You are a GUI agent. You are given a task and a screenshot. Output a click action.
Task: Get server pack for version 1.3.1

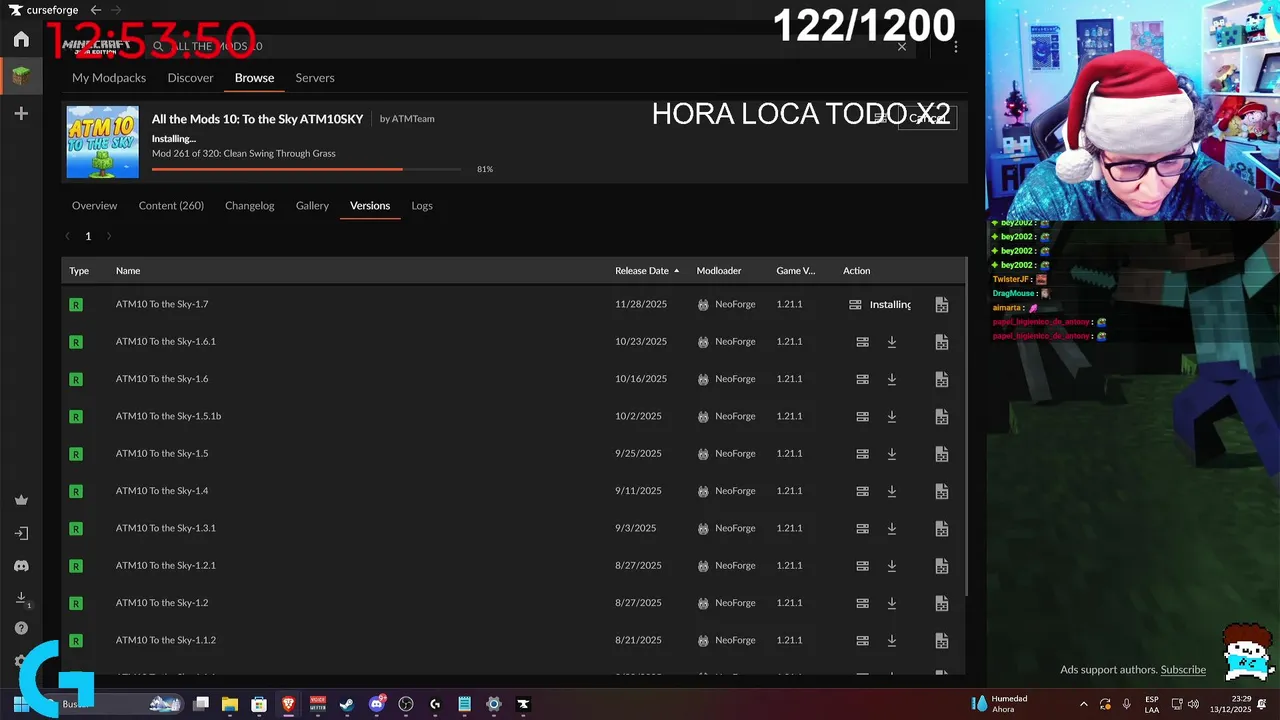[862, 528]
